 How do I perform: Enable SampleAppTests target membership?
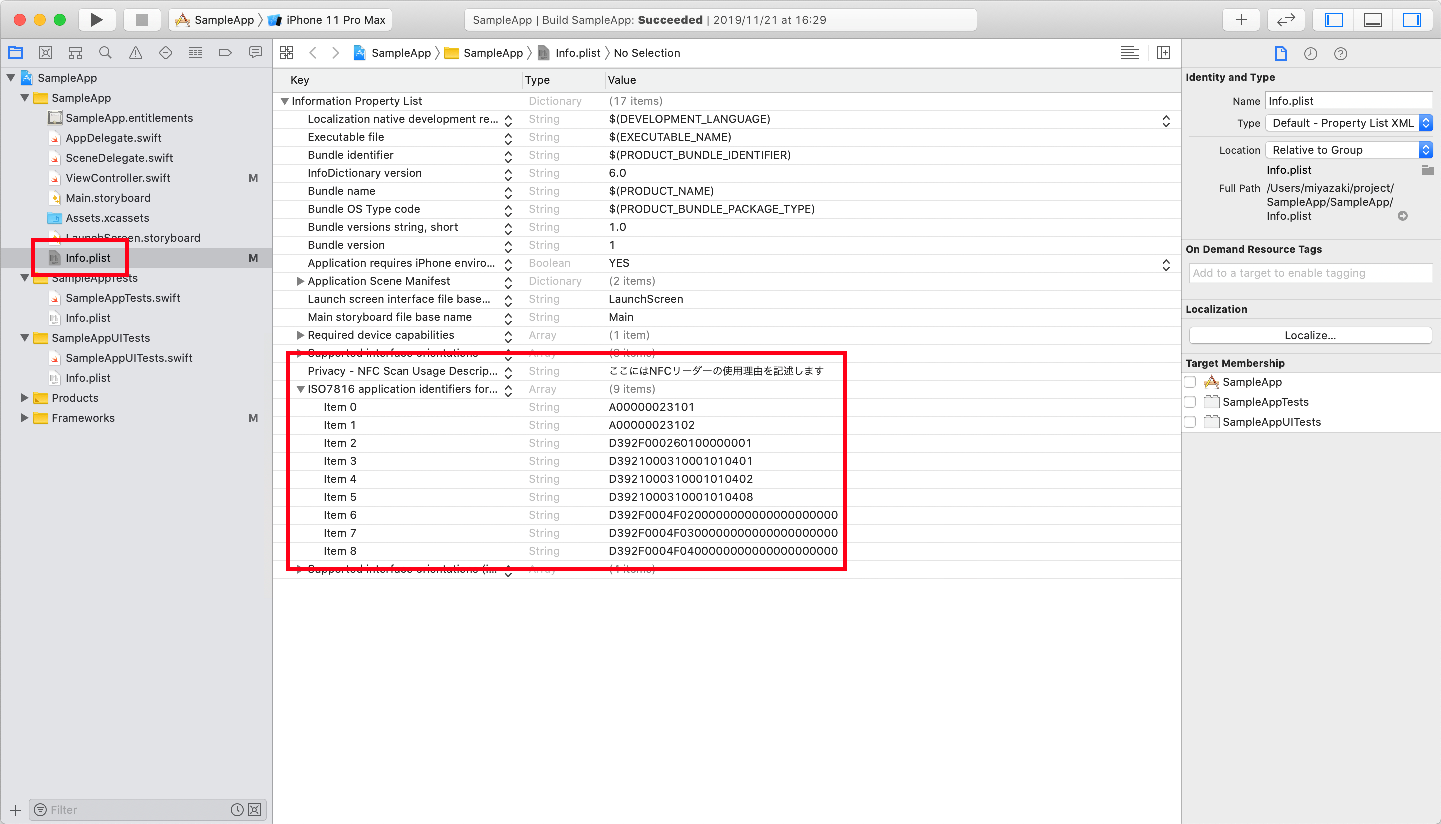coord(1190,402)
